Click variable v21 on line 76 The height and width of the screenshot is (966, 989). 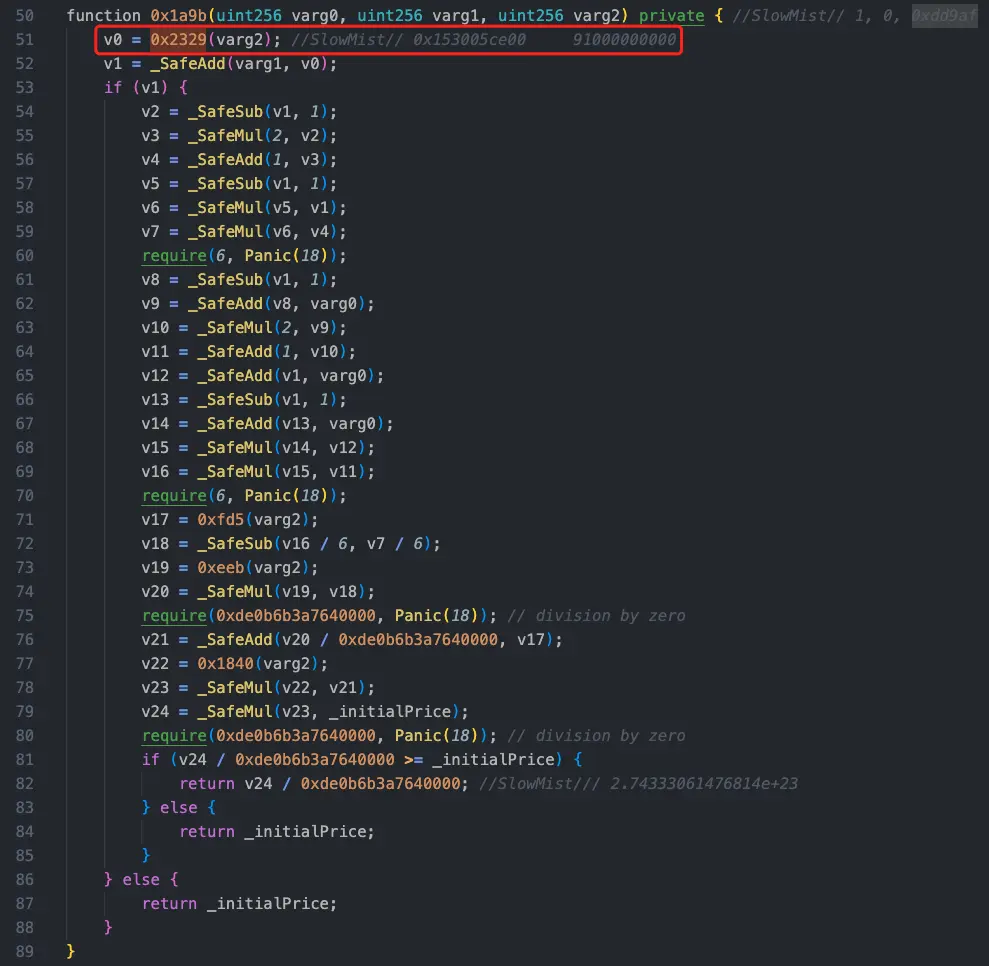[x=155, y=639]
